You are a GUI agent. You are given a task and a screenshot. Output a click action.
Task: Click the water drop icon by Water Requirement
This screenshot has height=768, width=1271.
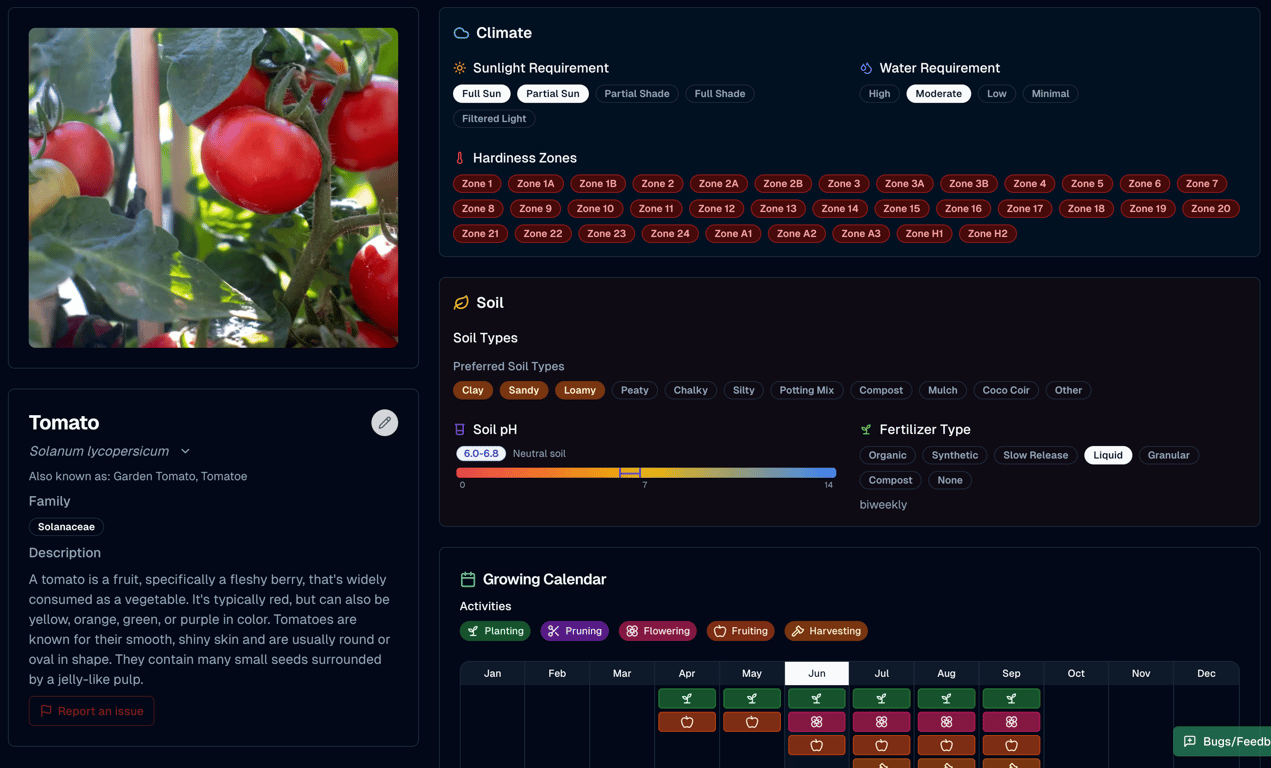866,68
